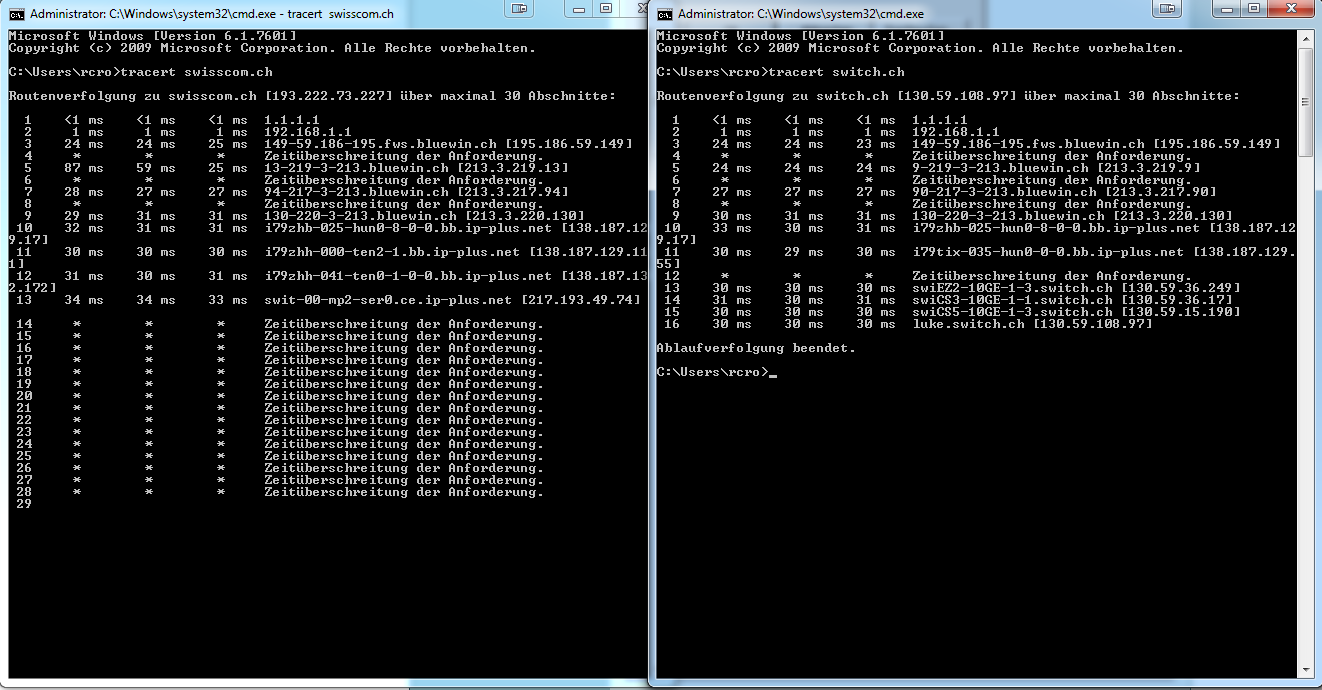Click the scroll up arrow in the right console
This screenshot has width=1322, height=690.
[x=1305, y=39]
